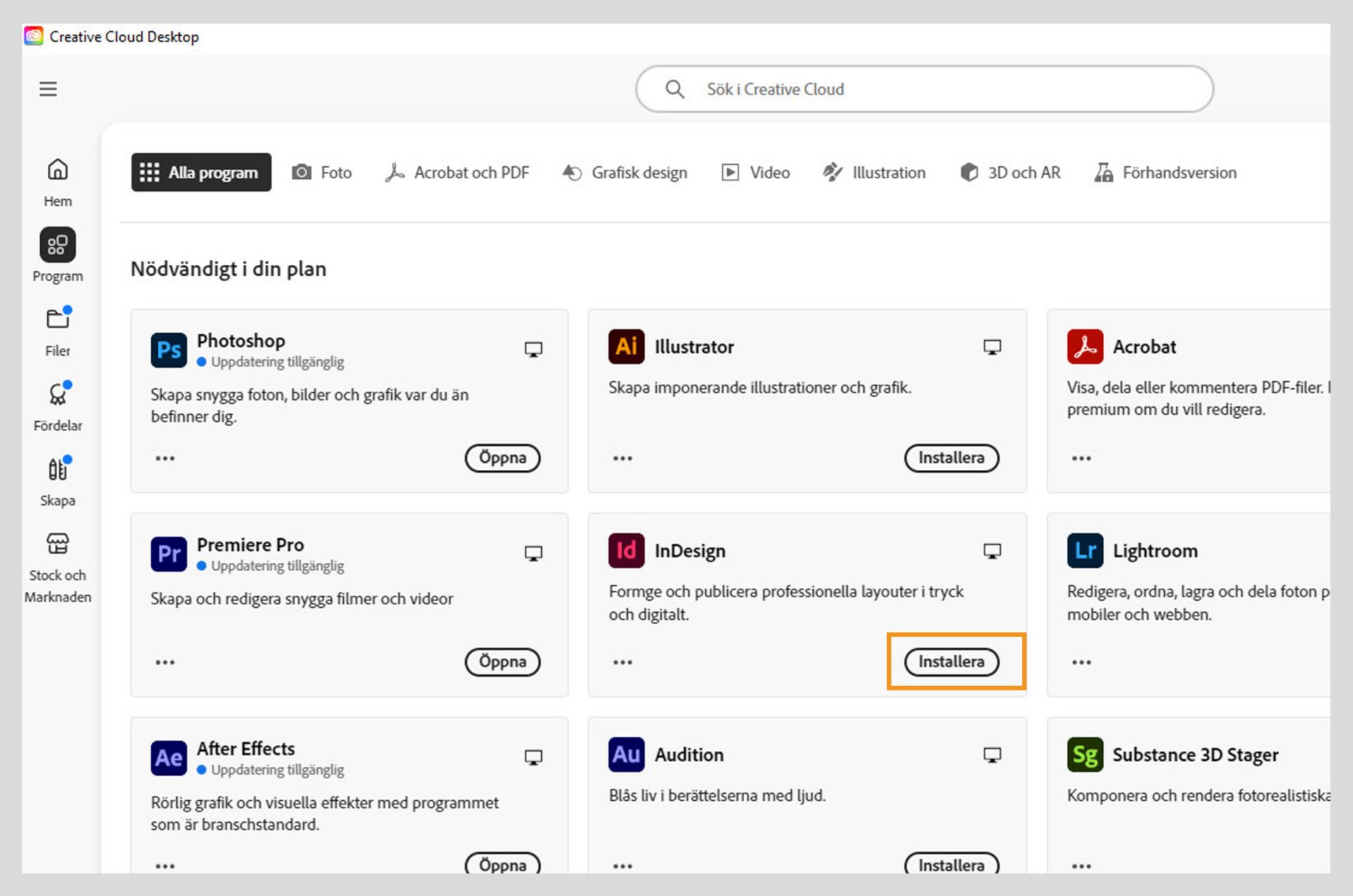The image size is (1353, 896).
Task: Open Premiere Pro with Öppna button
Action: point(502,662)
